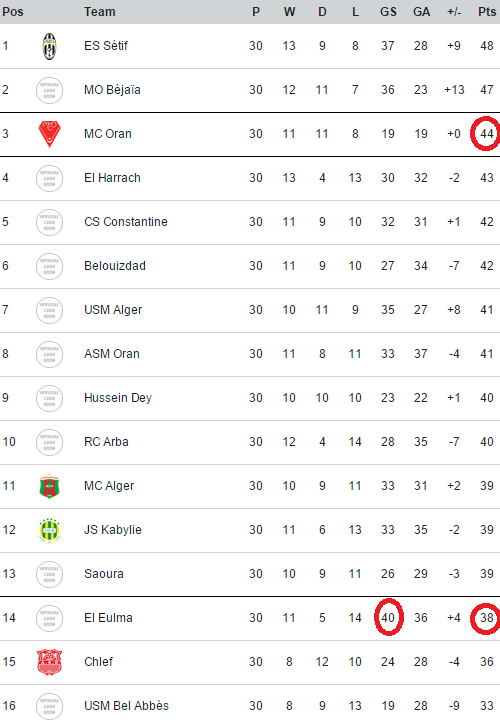This screenshot has width=500, height=722.
Task: Click USM Bel Abbès placeholder logo
Action: point(49,706)
